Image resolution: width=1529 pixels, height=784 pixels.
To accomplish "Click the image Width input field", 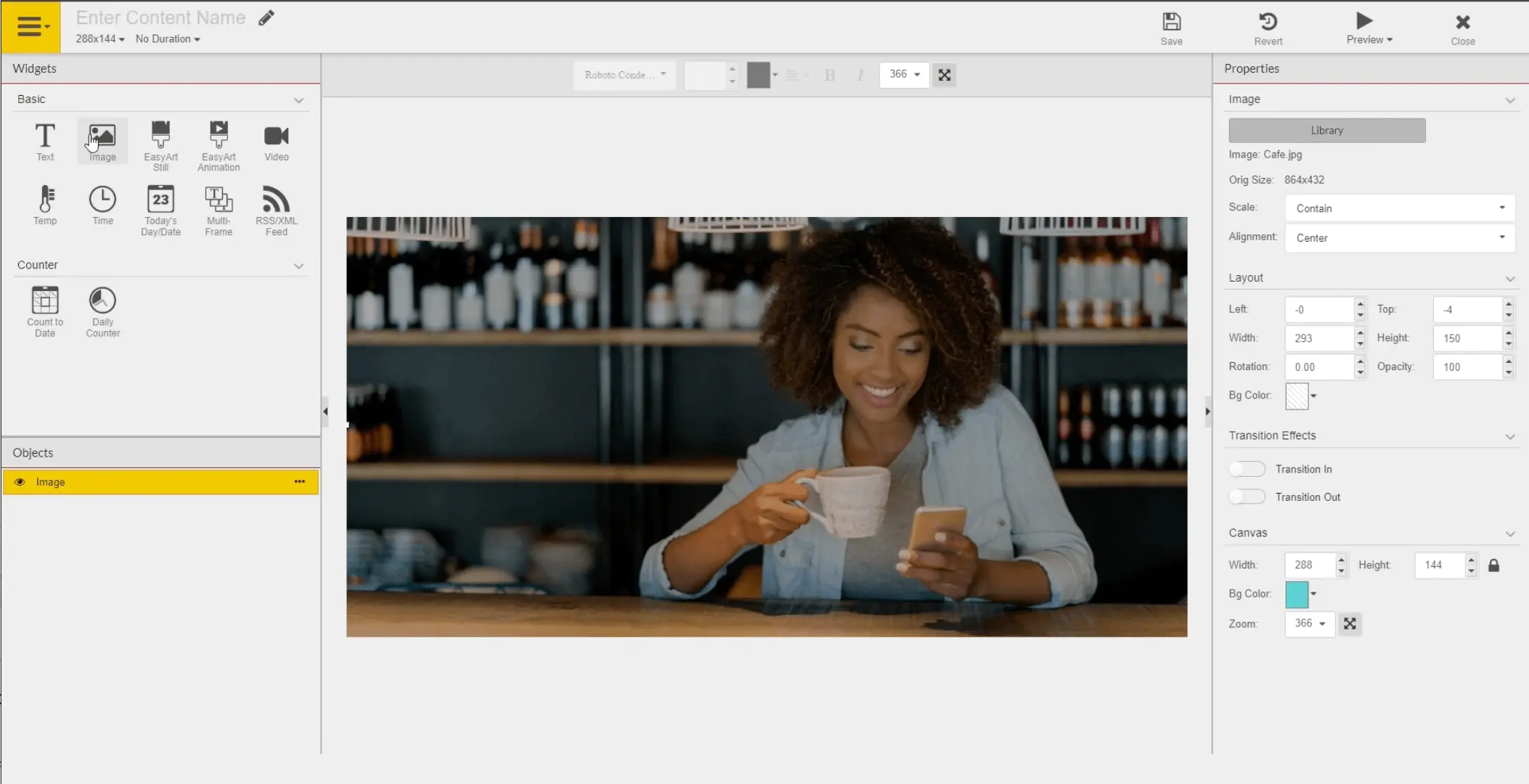I will click(1318, 338).
